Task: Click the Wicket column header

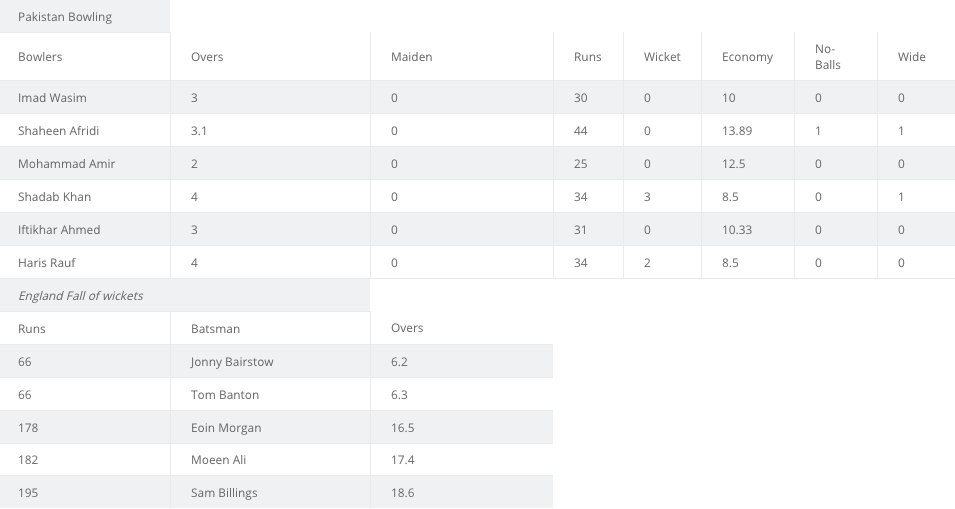Action: coord(662,57)
